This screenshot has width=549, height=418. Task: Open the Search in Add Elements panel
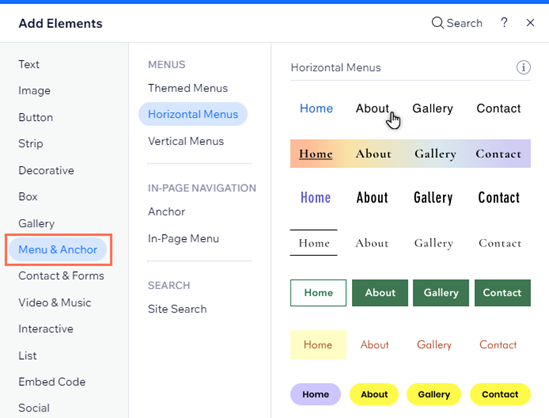pos(457,23)
